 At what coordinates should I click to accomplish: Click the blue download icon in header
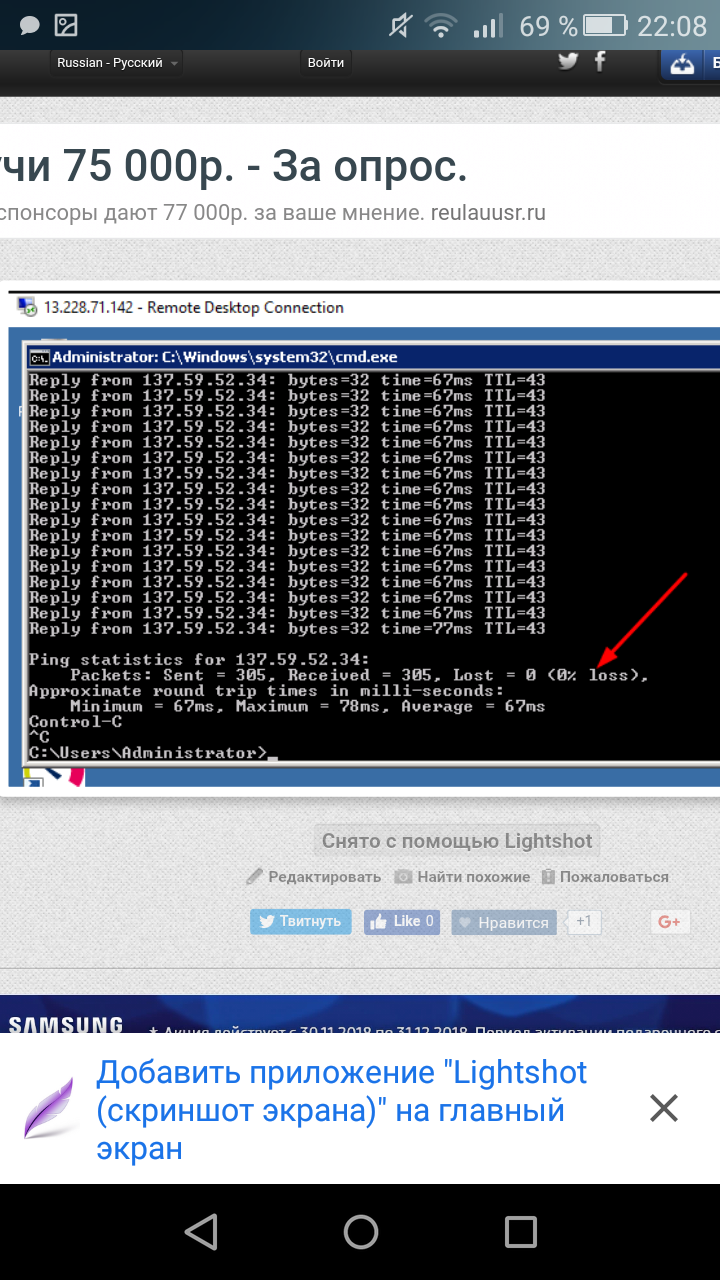pos(683,64)
